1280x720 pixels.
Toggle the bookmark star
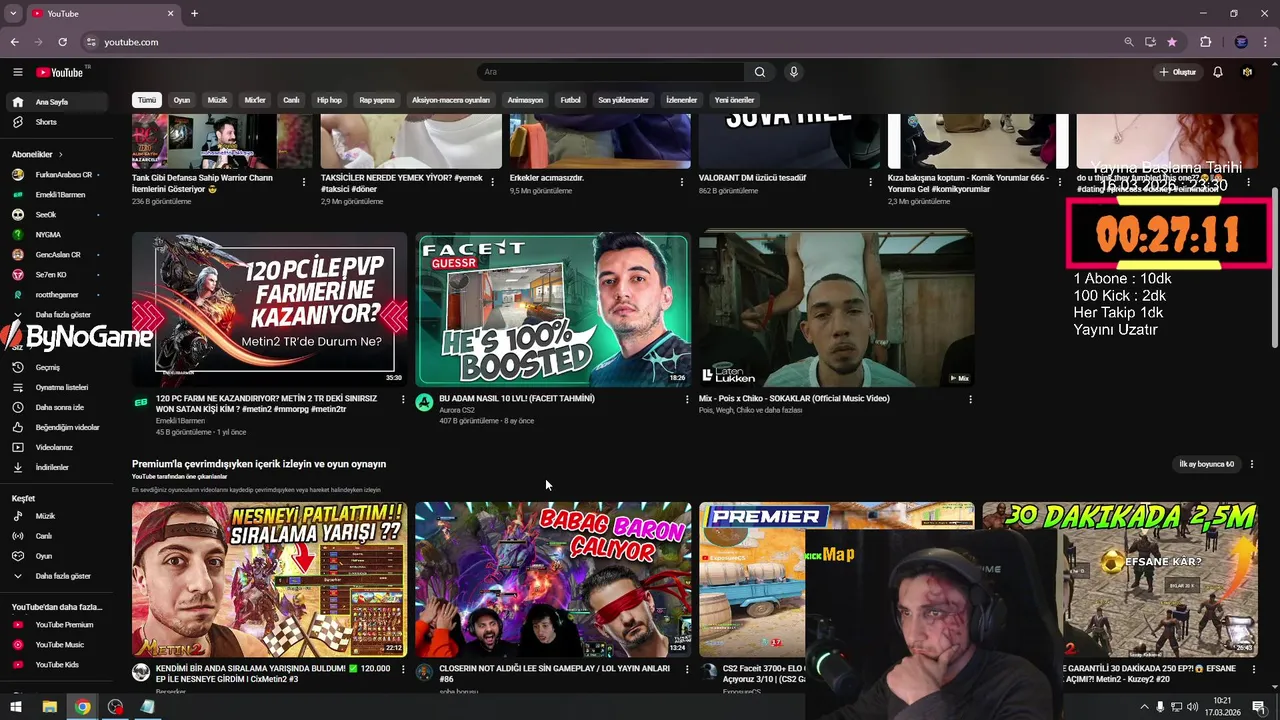pyautogui.click(x=1172, y=42)
